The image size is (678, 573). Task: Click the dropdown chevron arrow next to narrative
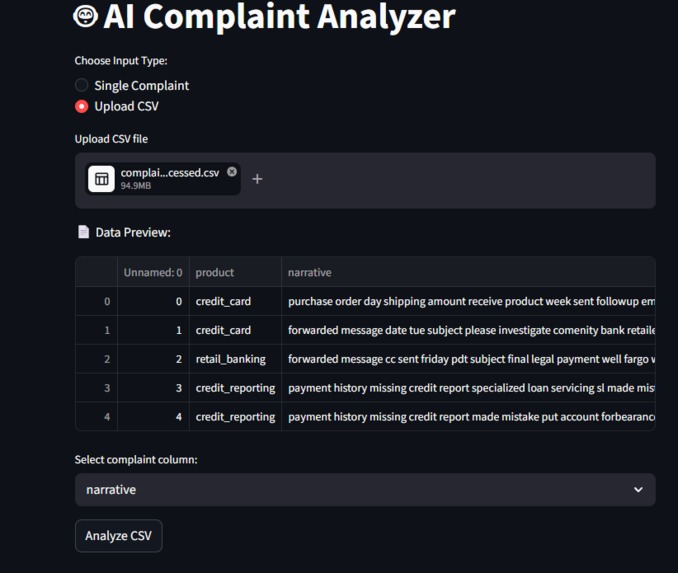click(638, 490)
